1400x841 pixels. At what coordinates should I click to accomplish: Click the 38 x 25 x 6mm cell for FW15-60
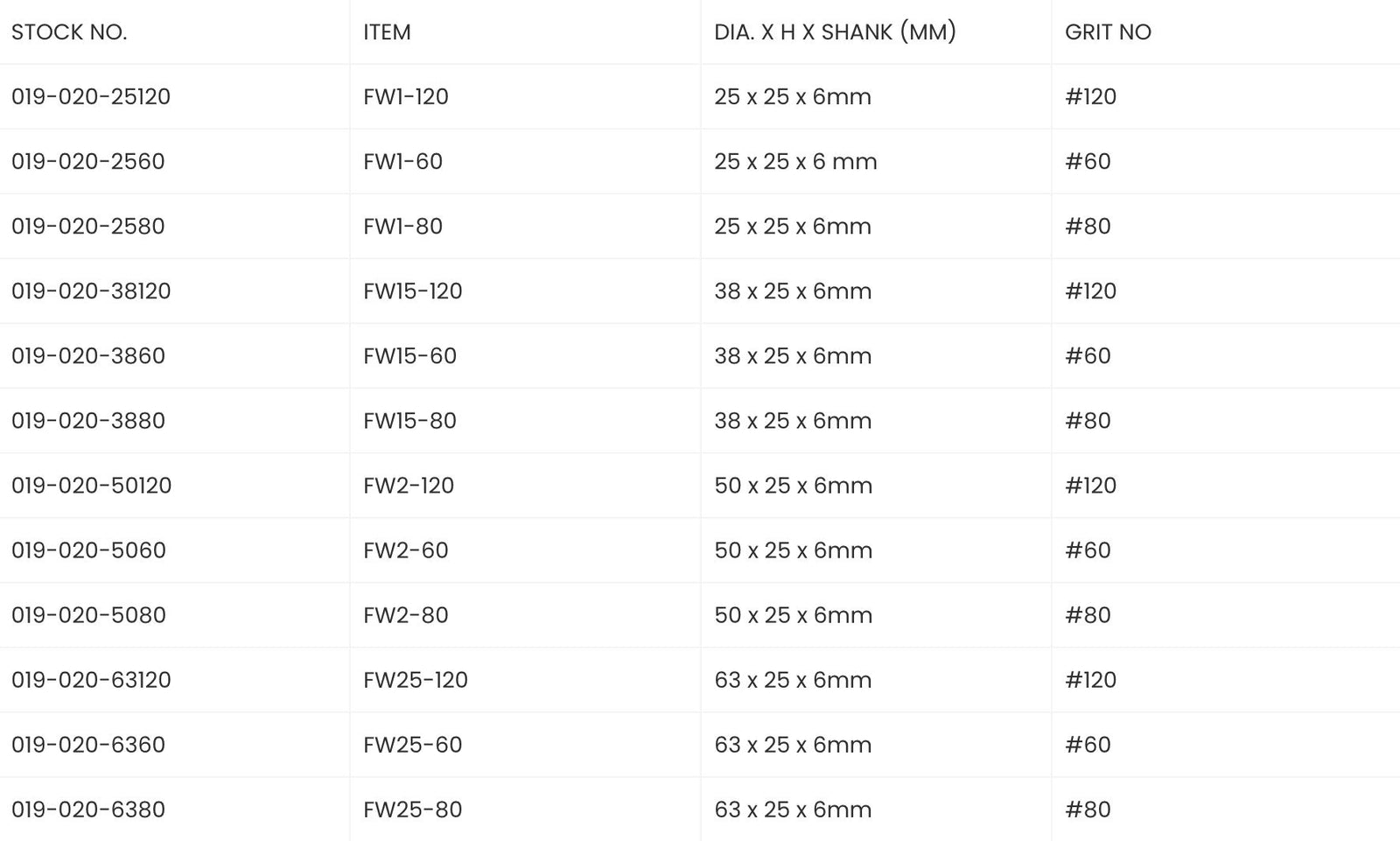pos(793,356)
